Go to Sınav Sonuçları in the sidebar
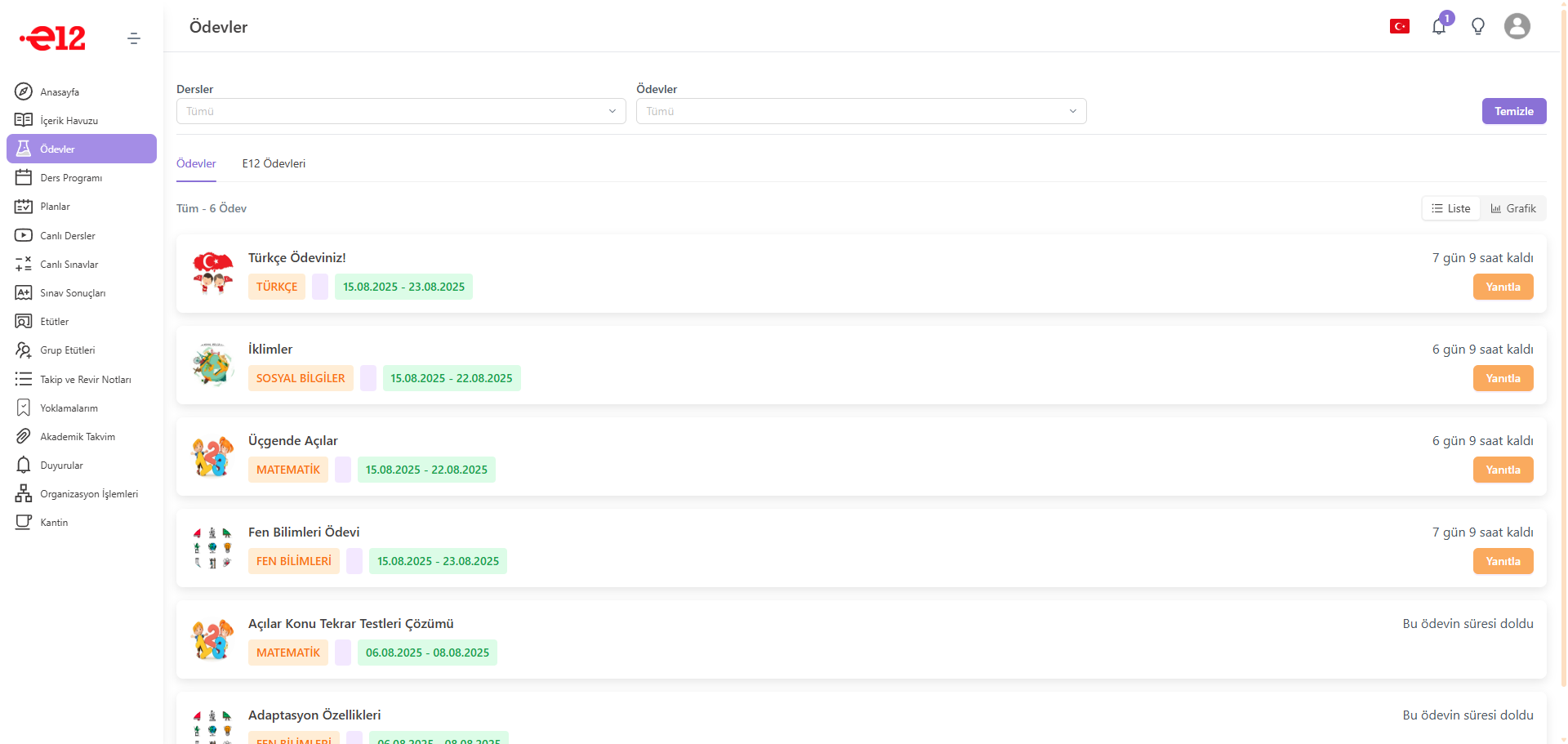1568x744 pixels. coord(73,292)
